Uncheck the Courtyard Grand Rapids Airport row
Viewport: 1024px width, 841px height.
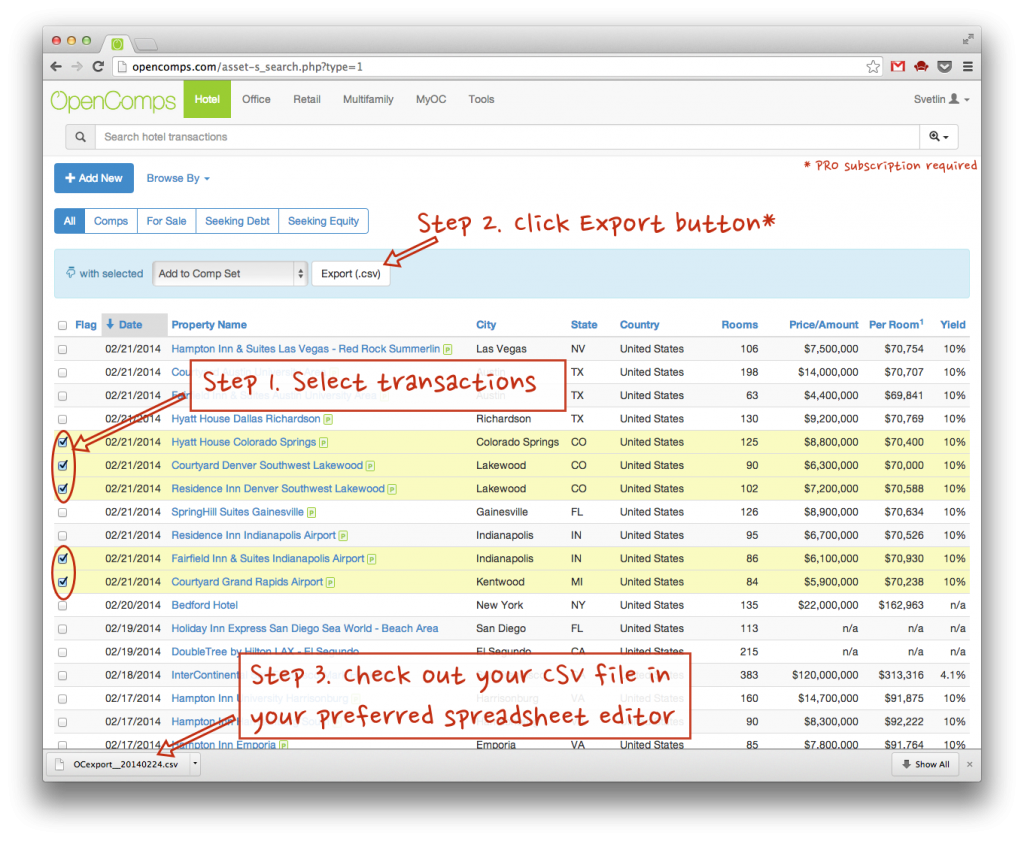pos(63,582)
